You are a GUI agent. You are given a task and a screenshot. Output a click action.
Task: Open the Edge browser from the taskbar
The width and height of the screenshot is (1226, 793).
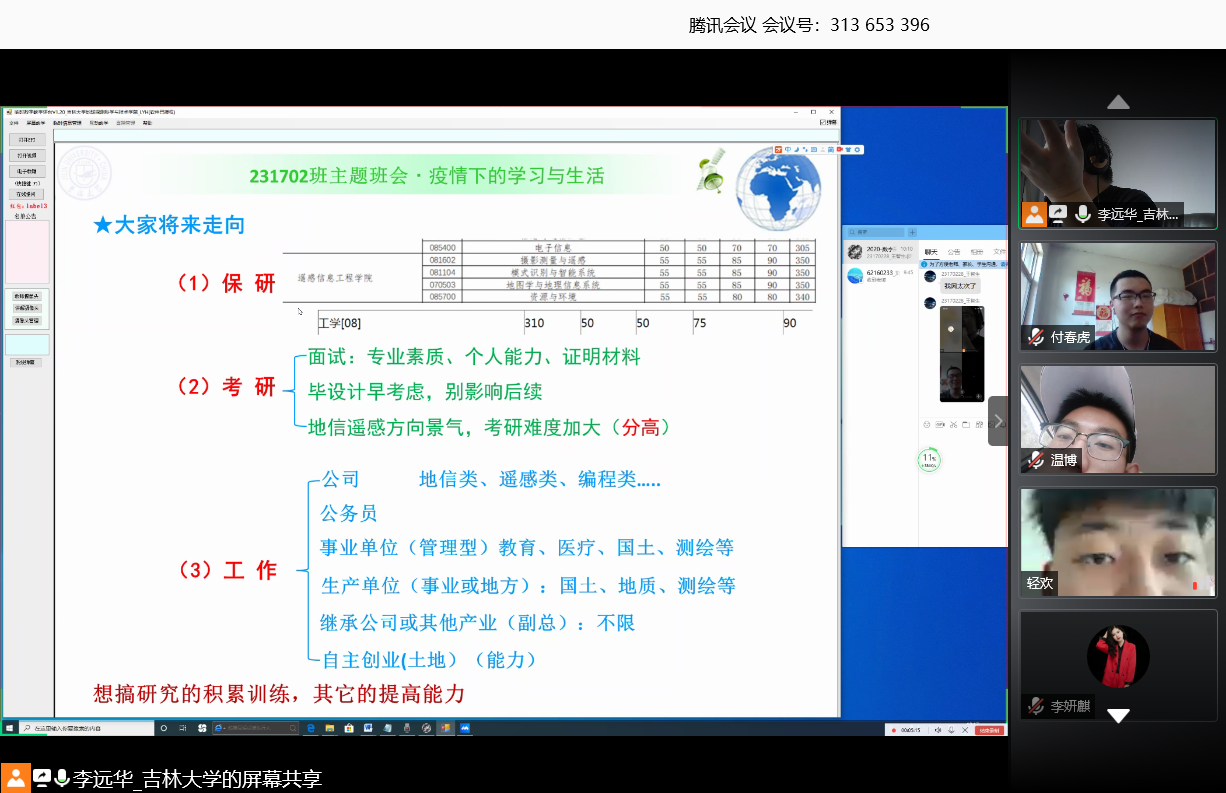coord(312,728)
